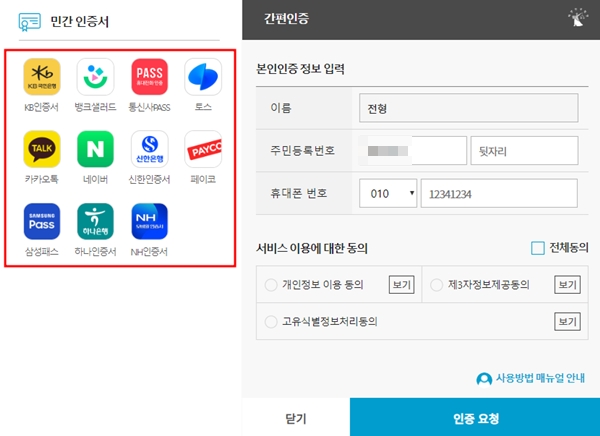The height and width of the screenshot is (436, 600).
Task: Select the 통신사PASS icon
Action: tap(149, 77)
